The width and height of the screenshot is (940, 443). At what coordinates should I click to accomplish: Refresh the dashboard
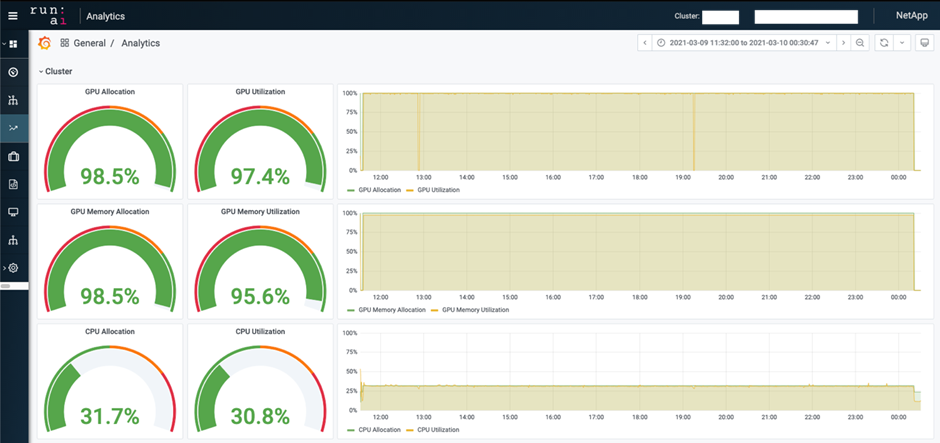pyautogui.click(x=884, y=43)
